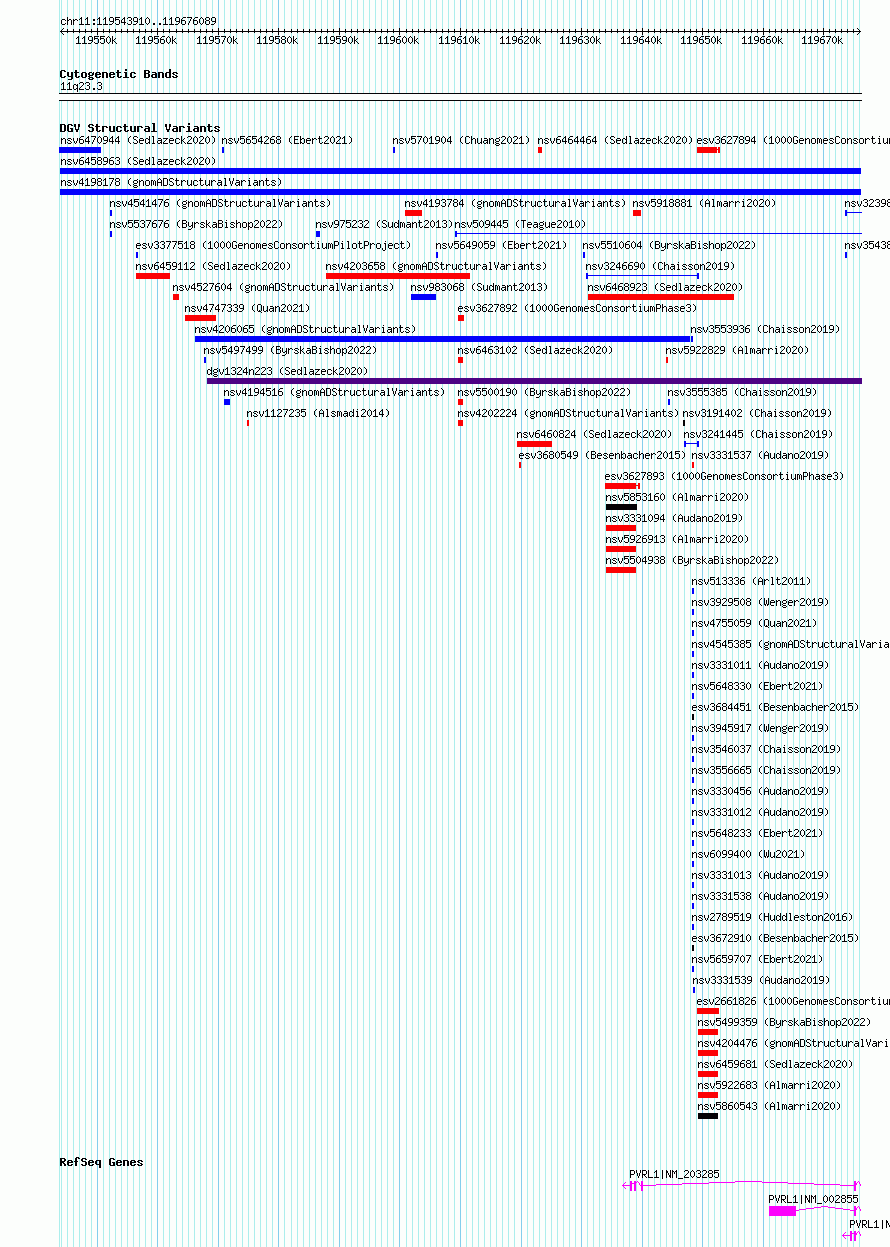Image resolution: width=890 pixels, height=1247 pixels.
Task: Select variant nsv509445 (Teague2010)
Action: (520, 224)
